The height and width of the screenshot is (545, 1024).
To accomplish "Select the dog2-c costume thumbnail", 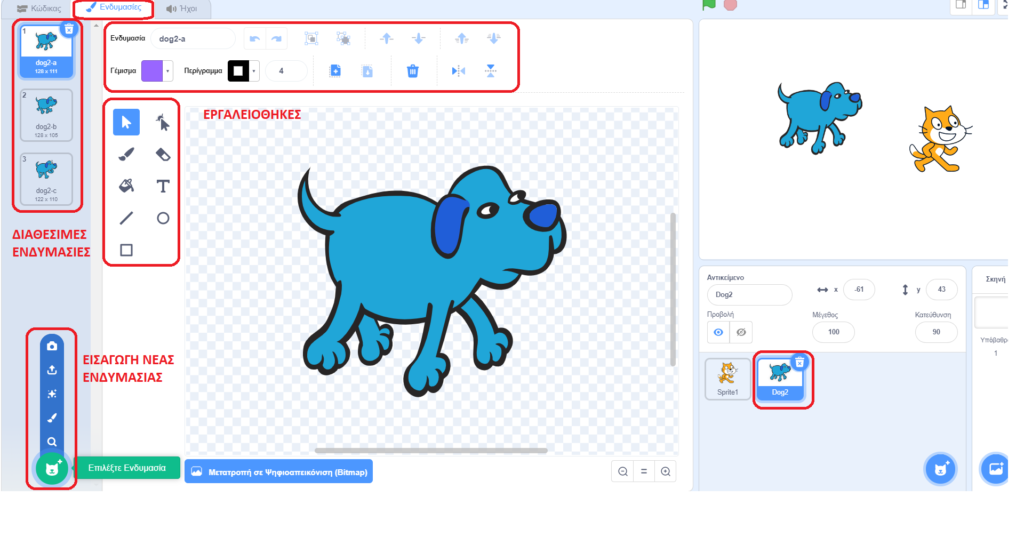I will (x=46, y=179).
